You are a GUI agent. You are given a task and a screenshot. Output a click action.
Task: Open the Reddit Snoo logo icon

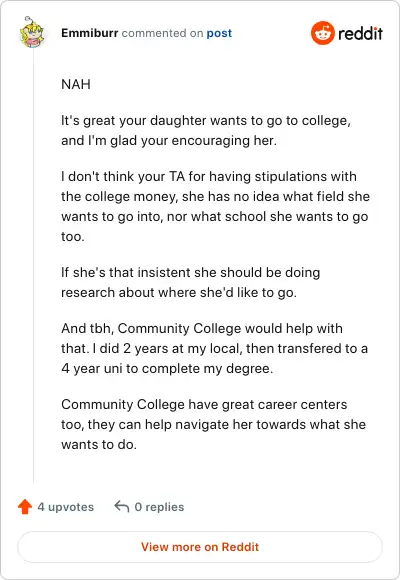coord(323,33)
